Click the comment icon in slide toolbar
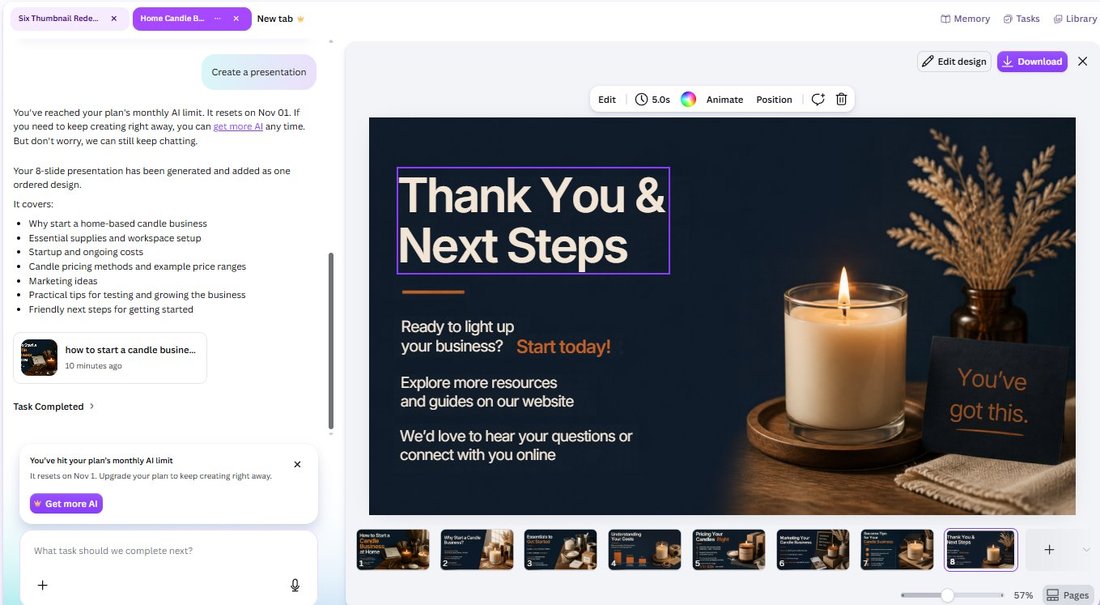This screenshot has height=605, width=1100. [818, 100]
